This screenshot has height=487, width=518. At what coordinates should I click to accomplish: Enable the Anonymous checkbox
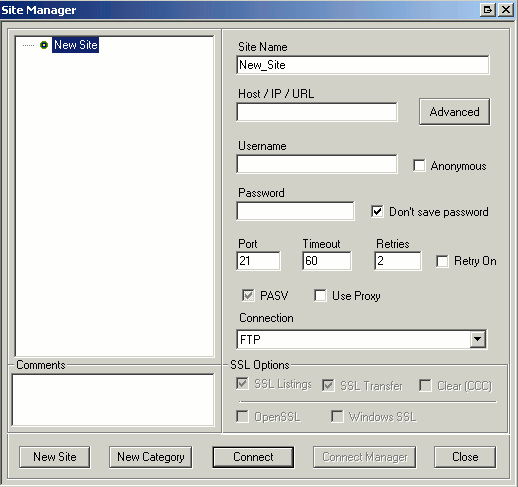click(419, 165)
